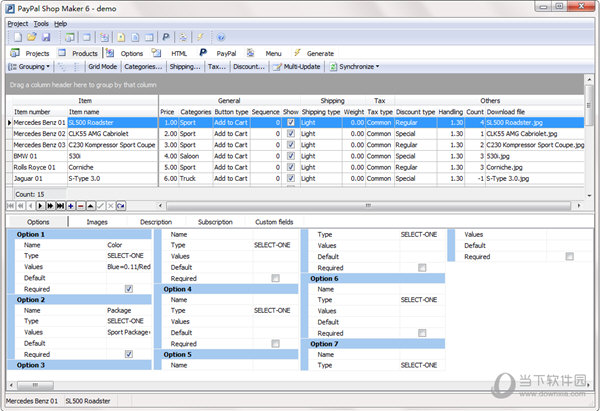Switch to the Description tab

click(x=156, y=222)
